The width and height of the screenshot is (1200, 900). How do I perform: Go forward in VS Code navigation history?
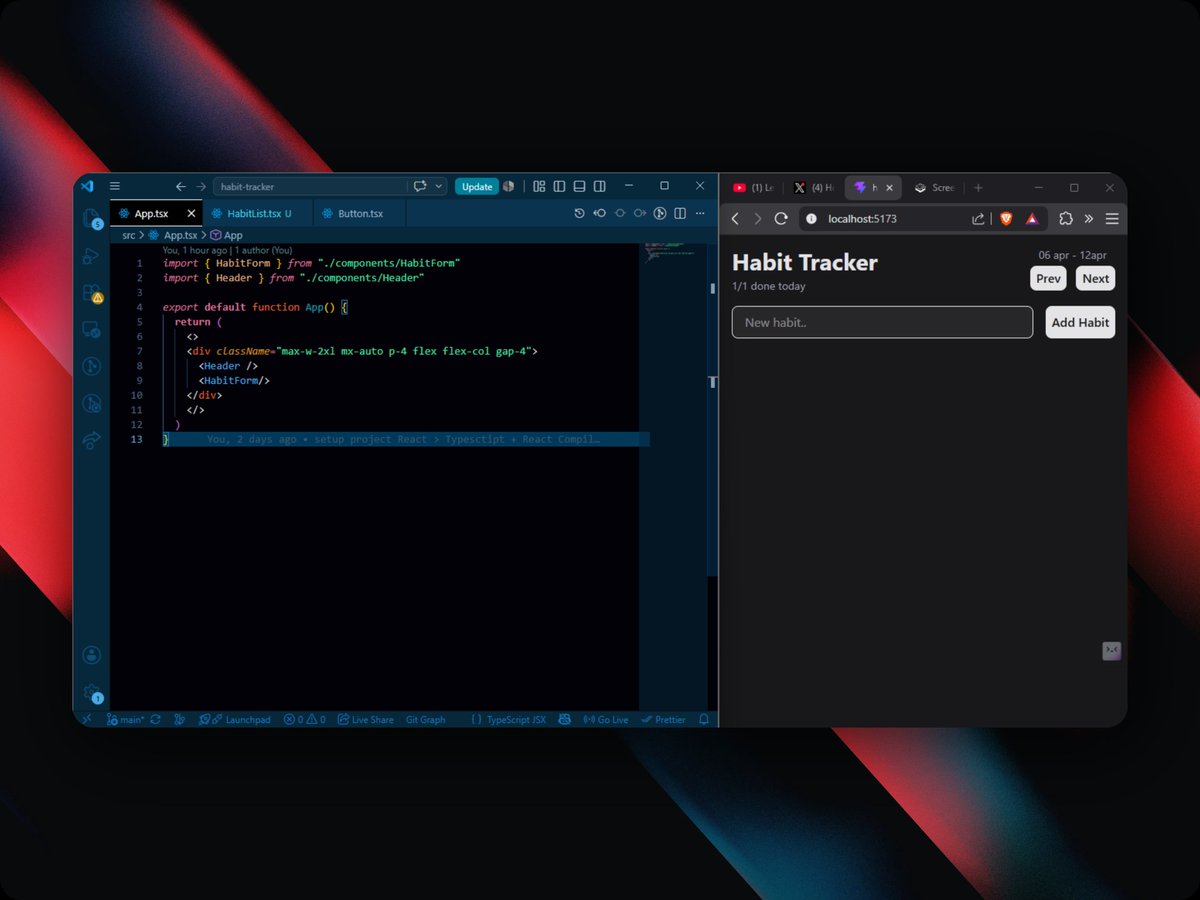(x=201, y=186)
